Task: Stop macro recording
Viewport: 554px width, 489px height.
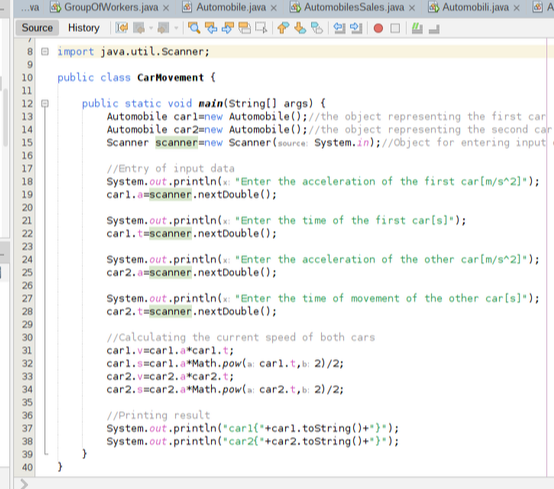Action: click(395, 28)
